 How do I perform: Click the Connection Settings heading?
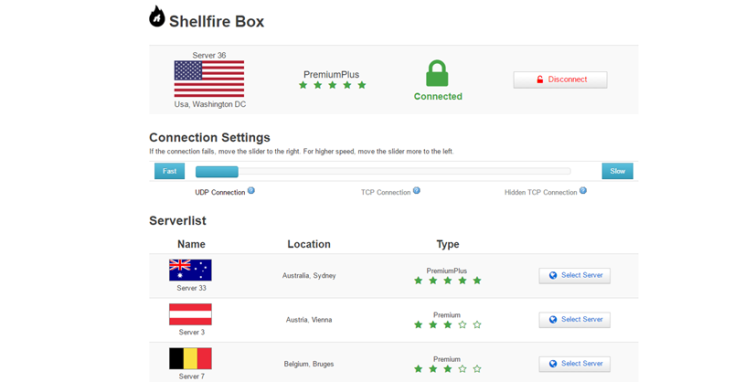coord(209,138)
